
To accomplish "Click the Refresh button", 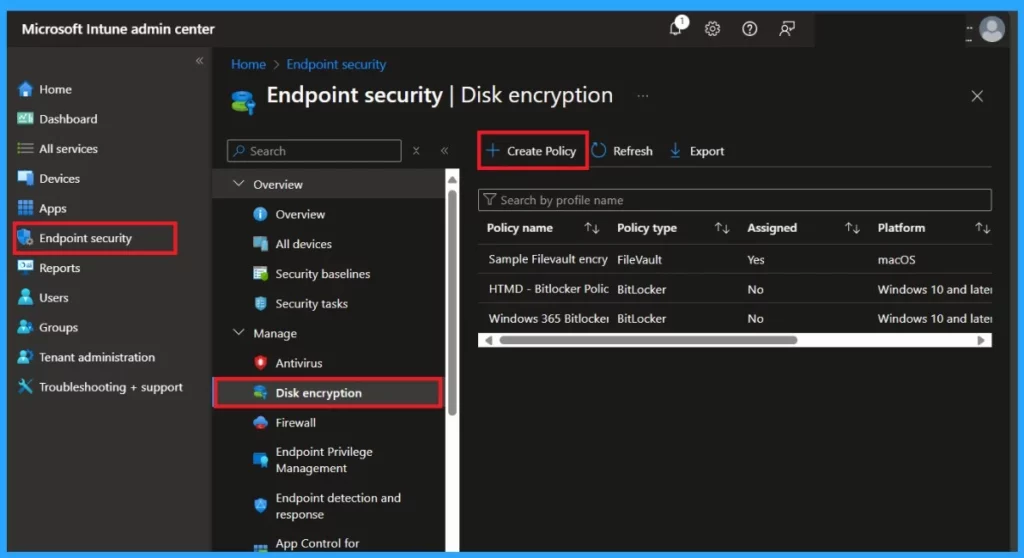I will click(622, 151).
